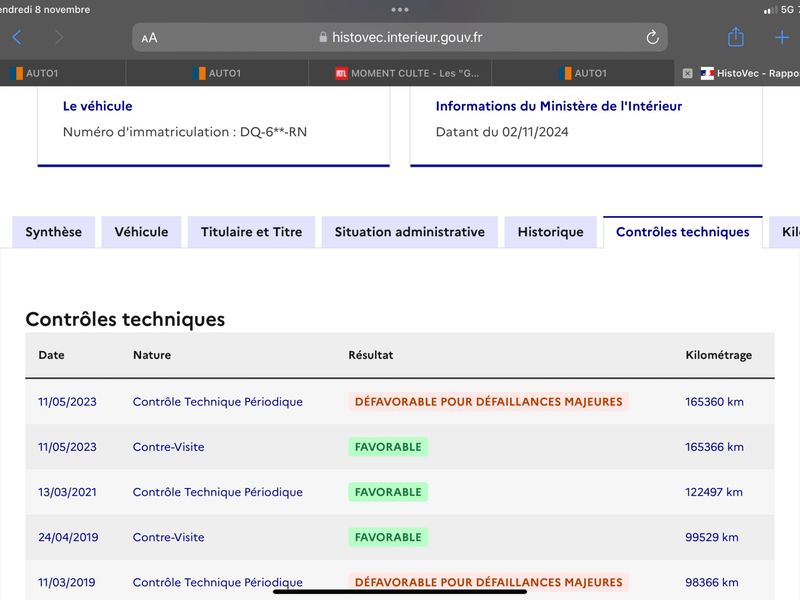Add a new tab with plus icon
The width and height of the screenshot is (800, 600).
[782, 37]
